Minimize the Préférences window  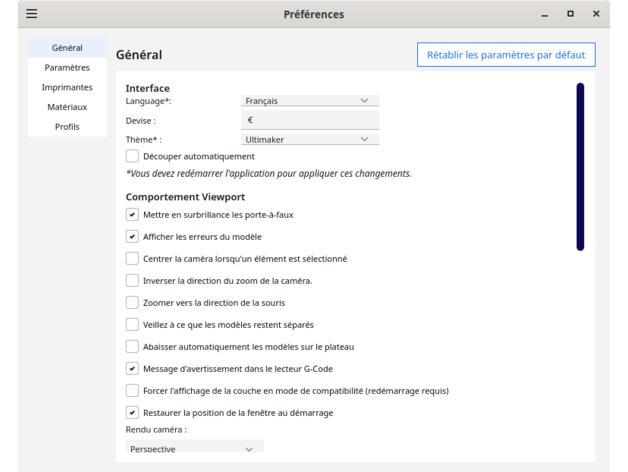point(545,14)
